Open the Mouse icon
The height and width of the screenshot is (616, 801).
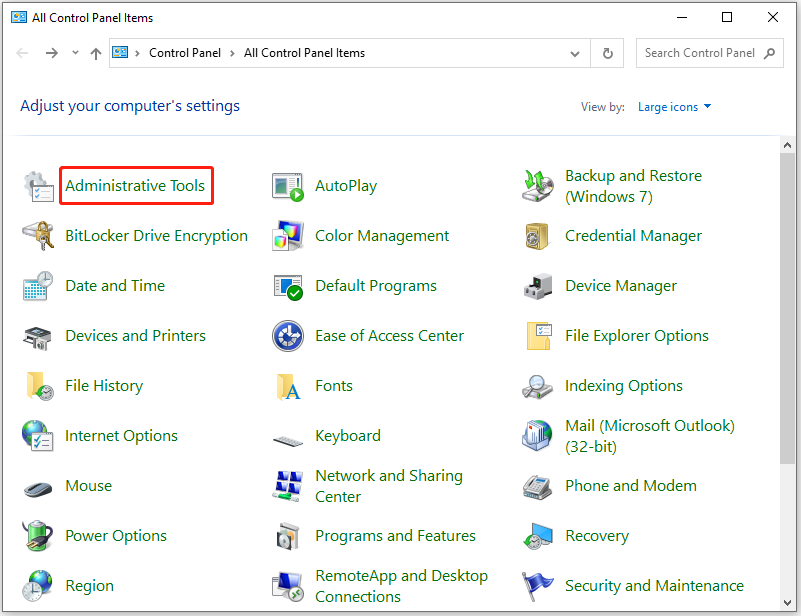pyautogui.click(x=38, y=489)
